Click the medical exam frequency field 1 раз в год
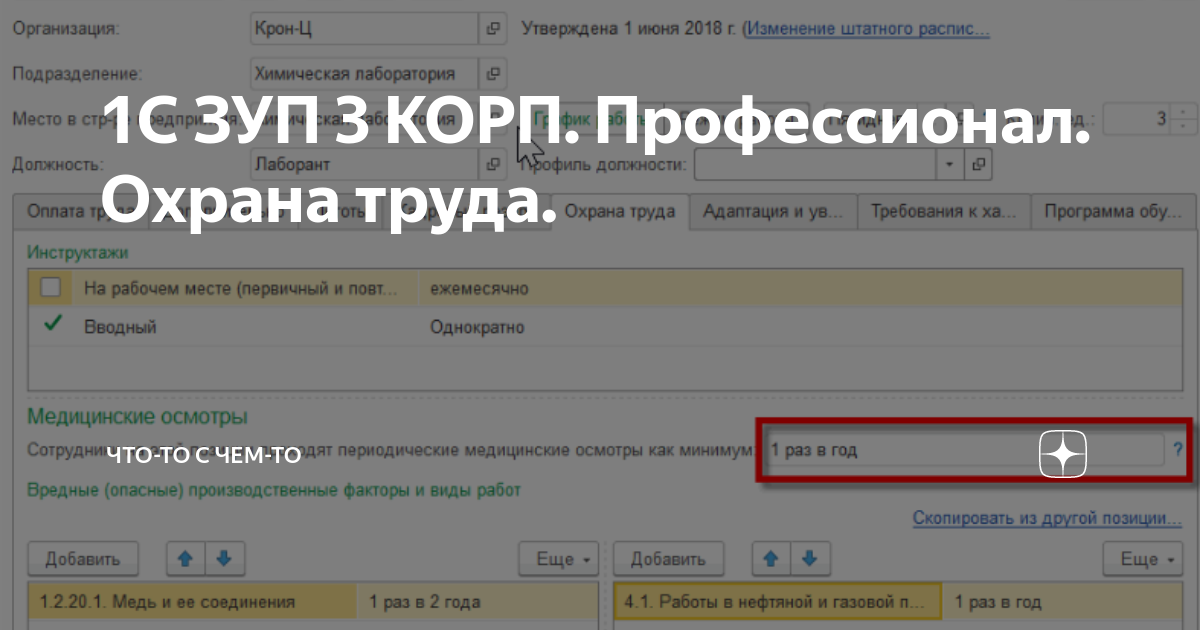This screenshot has width=1200, height=630. [x=964, y=450]
